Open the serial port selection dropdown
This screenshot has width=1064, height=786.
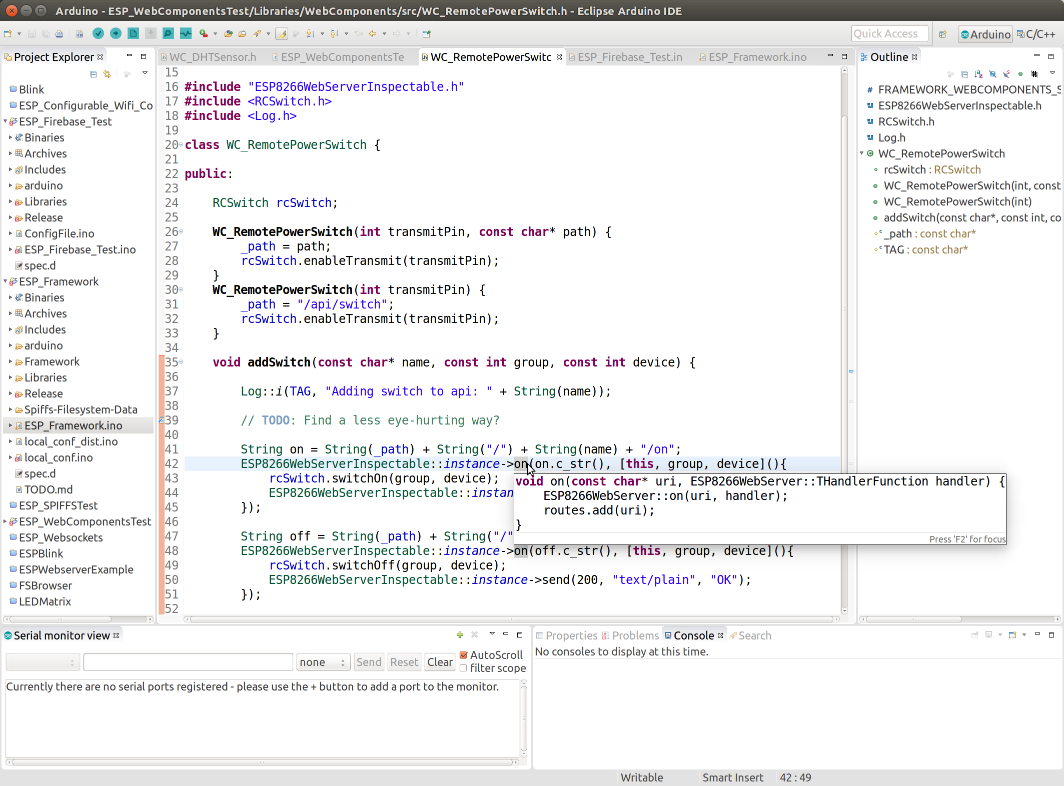(43, 662)
